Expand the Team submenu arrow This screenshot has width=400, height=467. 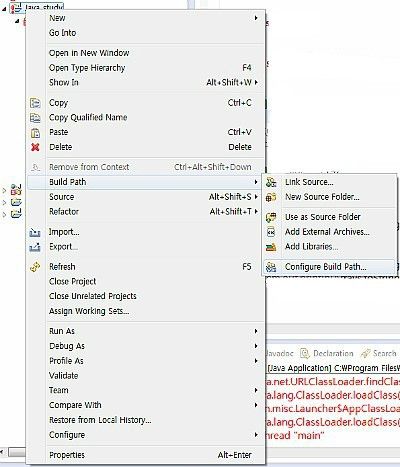coord(256,390)
